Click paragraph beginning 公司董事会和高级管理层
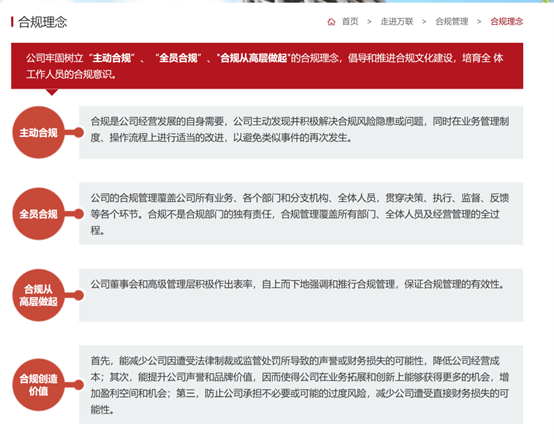 point(297,284)
